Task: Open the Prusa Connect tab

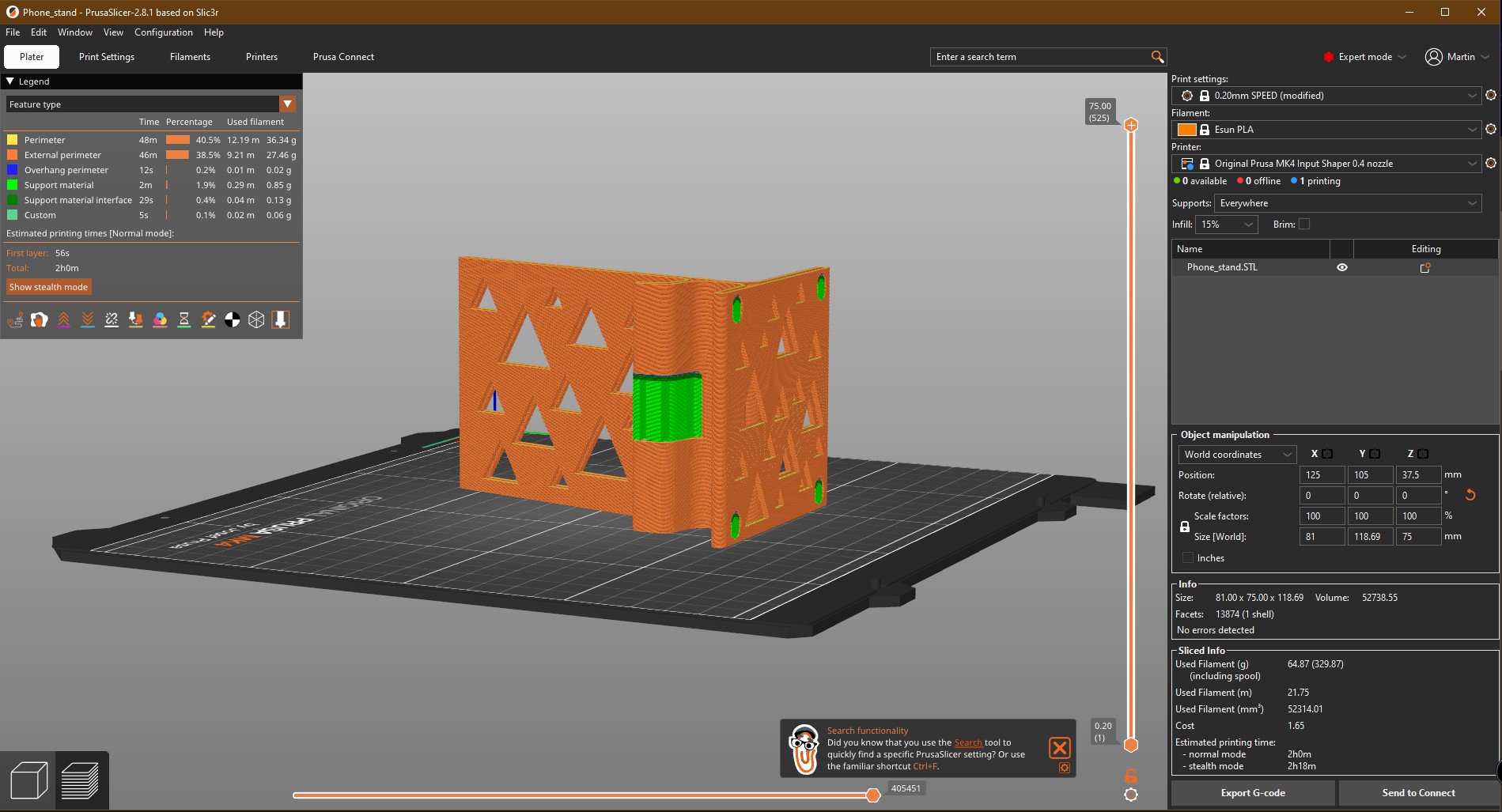Action: pyautogui.click(x=343, y=57)
